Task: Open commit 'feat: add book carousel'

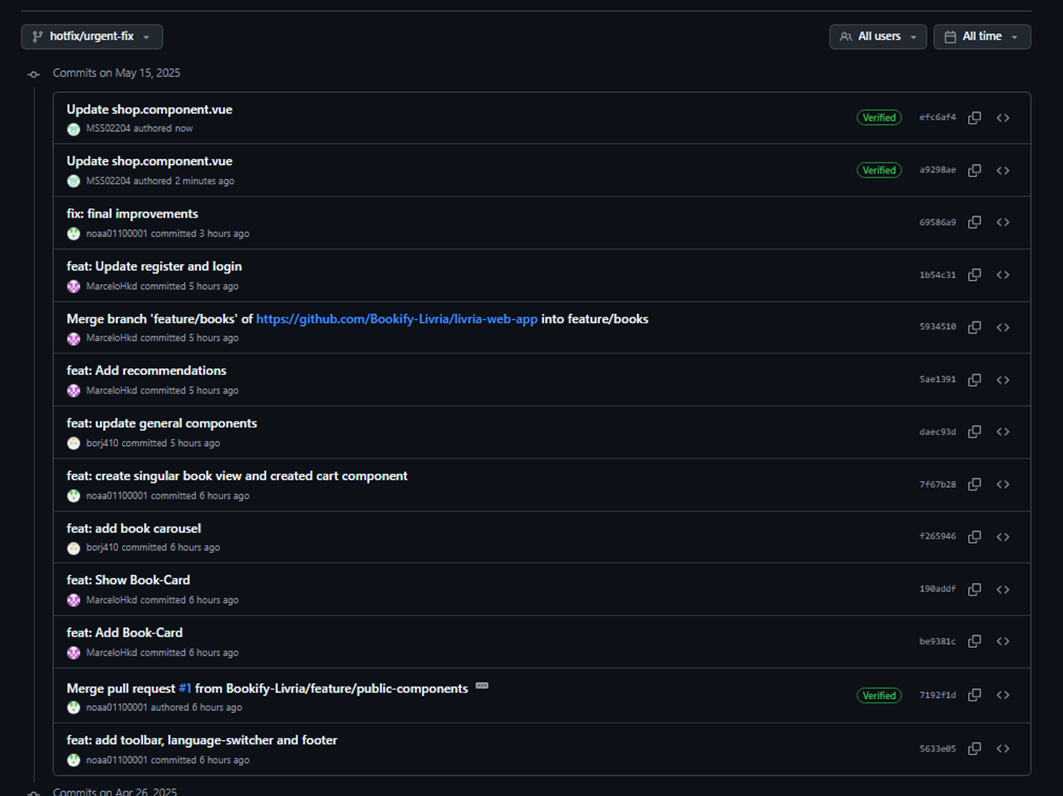Action: tap(134, 528)
